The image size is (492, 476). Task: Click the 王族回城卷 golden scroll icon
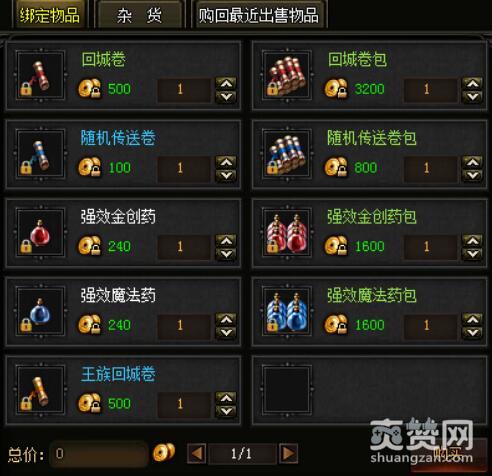41,390
